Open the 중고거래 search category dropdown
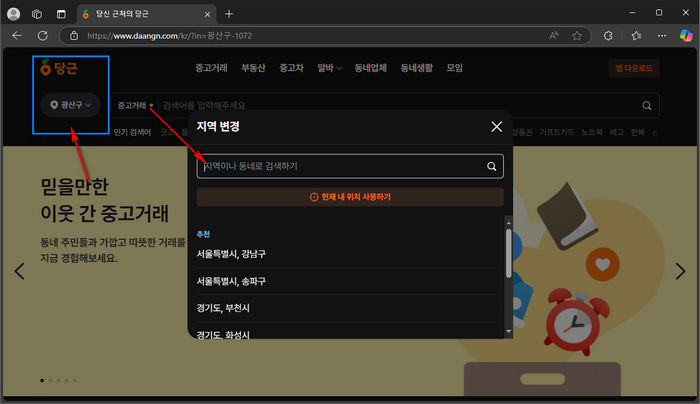 coord(136,105)
